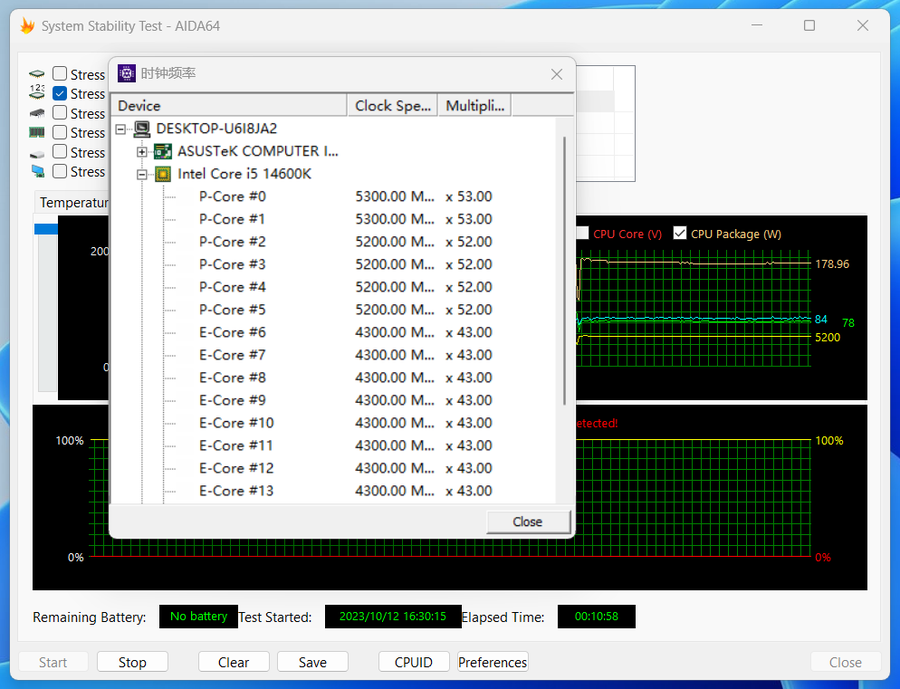Click the green memory module stress icon

[x=37, y=133]
